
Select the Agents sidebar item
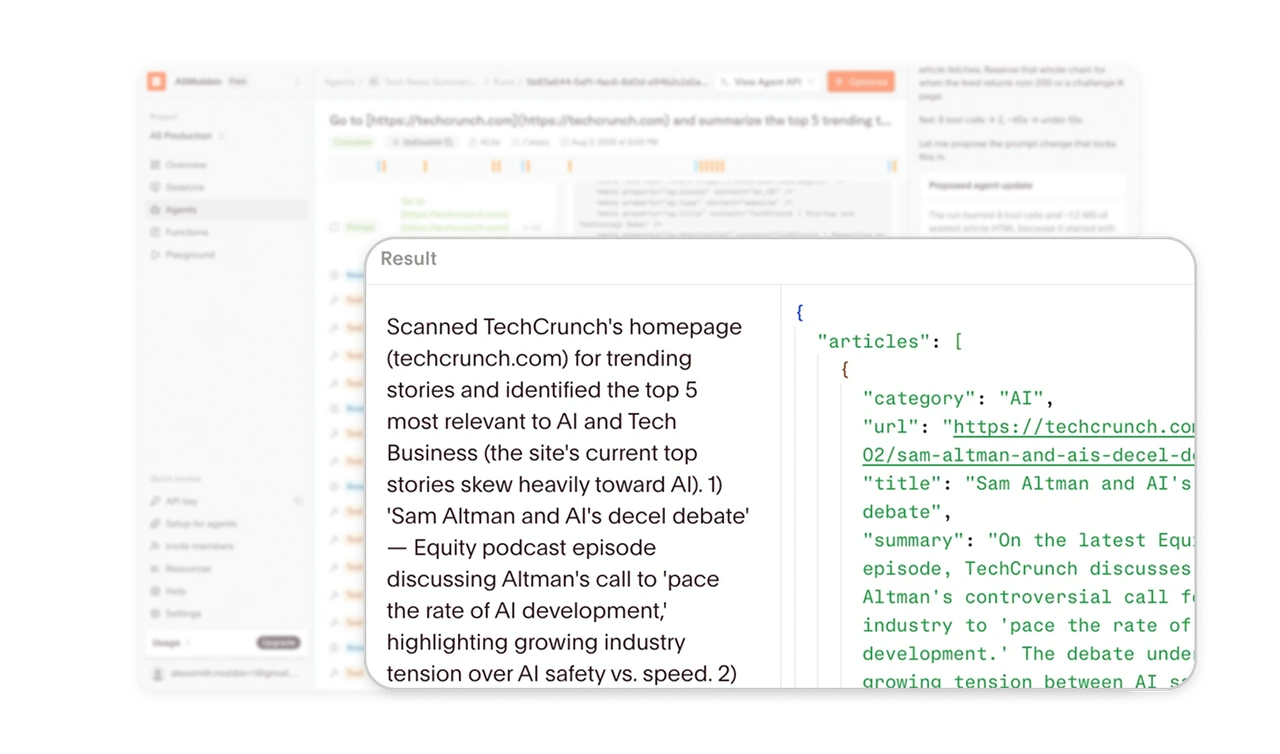pyautogui.click(x=181, y=210)
